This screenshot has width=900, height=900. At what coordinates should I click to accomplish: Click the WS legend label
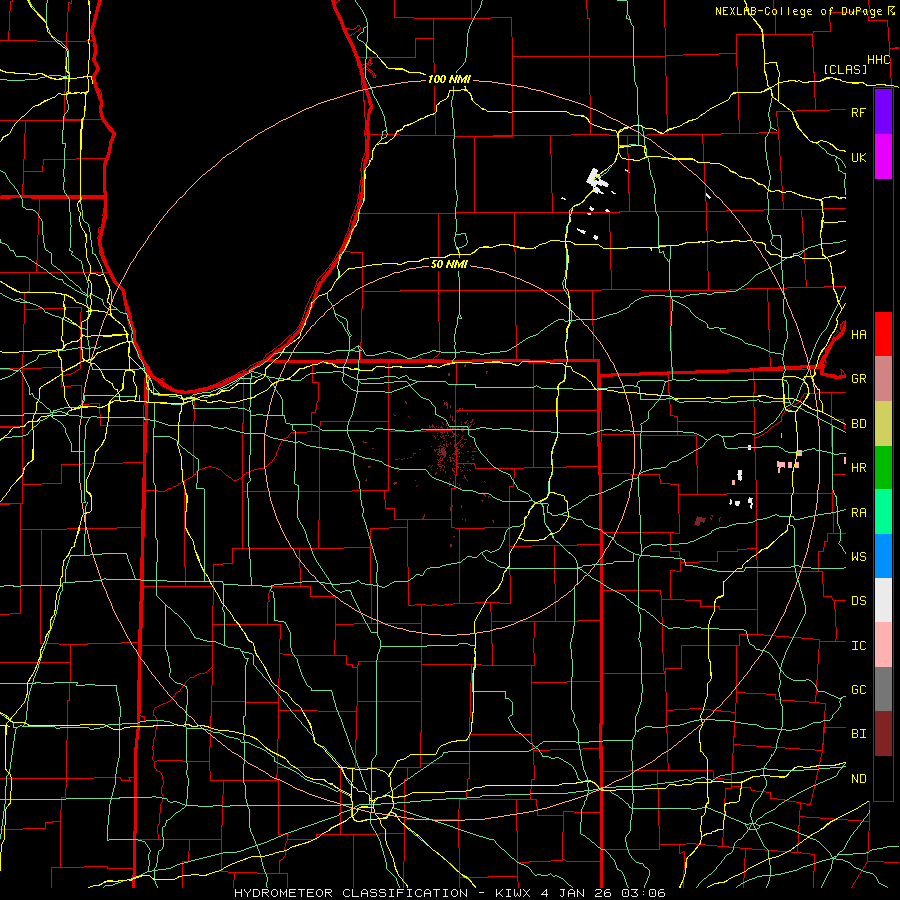click(x=858, y=557)
